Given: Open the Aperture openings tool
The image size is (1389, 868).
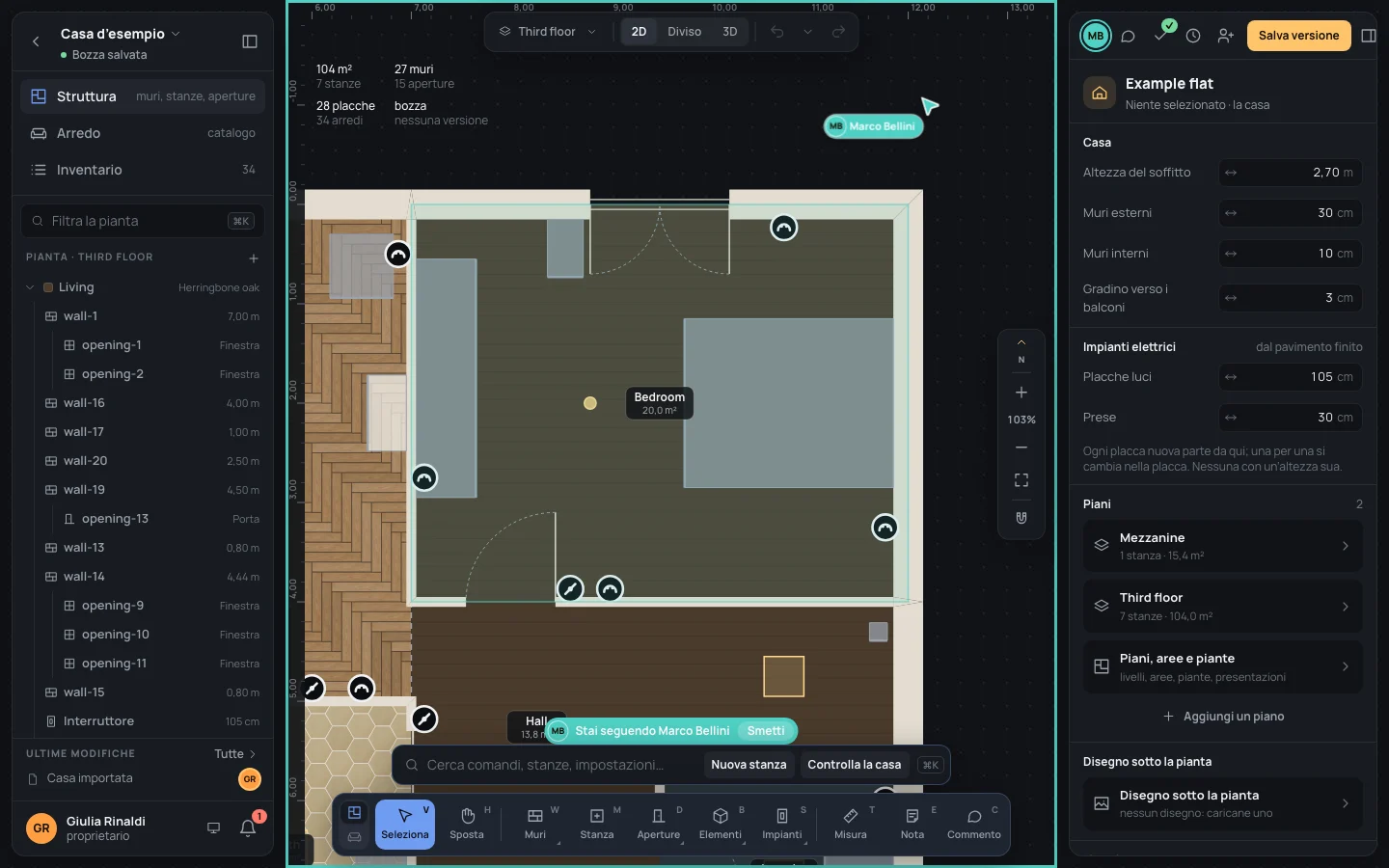Looking at the screenshot, I should 659,825.
